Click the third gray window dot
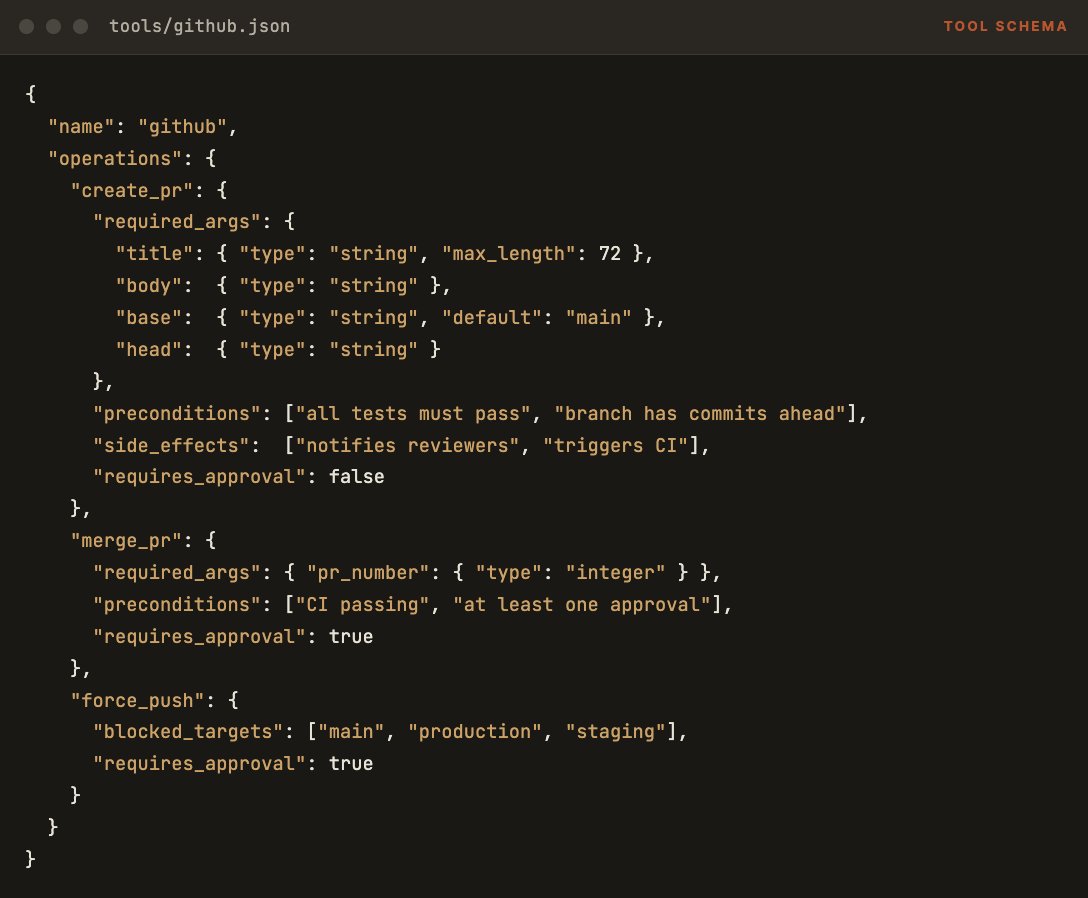 coord(80,26)
